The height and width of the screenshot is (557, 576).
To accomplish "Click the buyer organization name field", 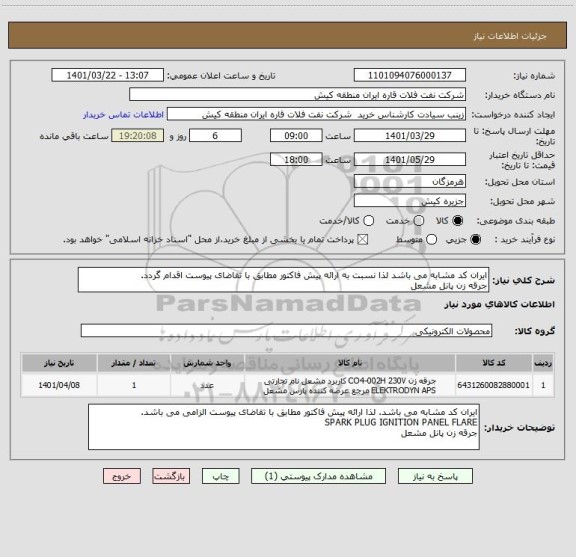I will 298,95.
